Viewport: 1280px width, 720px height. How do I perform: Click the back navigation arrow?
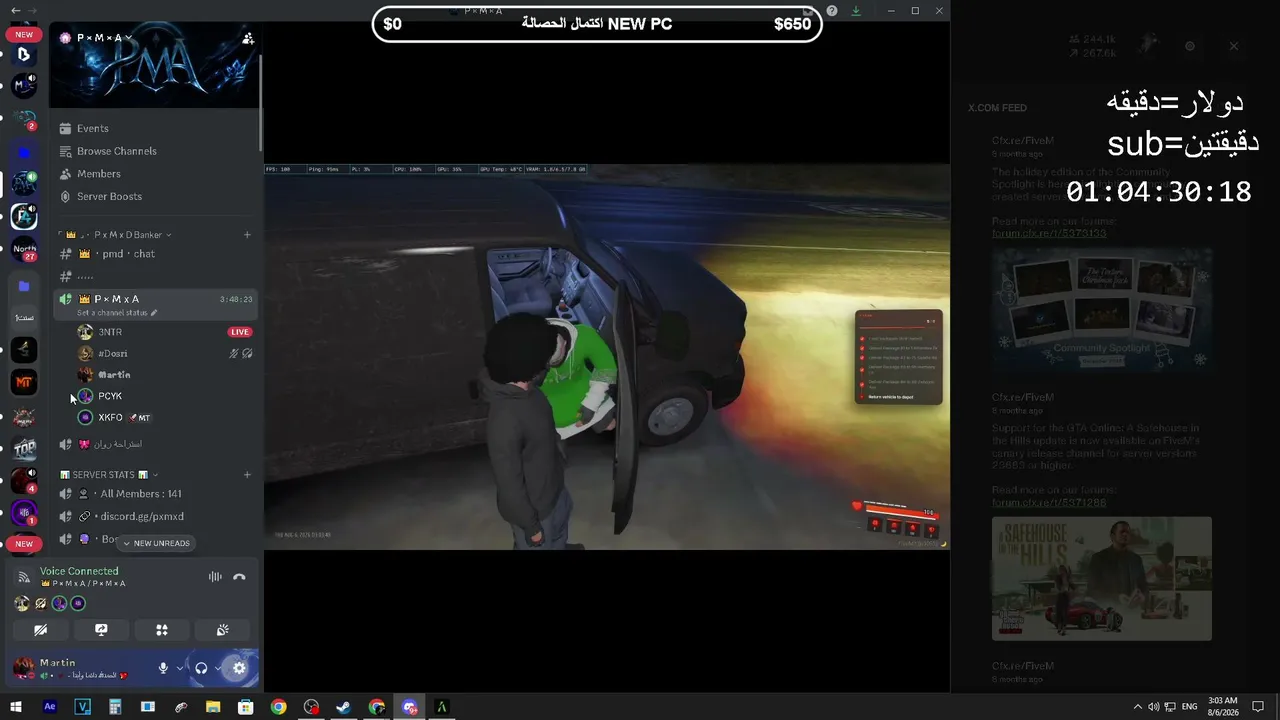click(x=15, y=10)
